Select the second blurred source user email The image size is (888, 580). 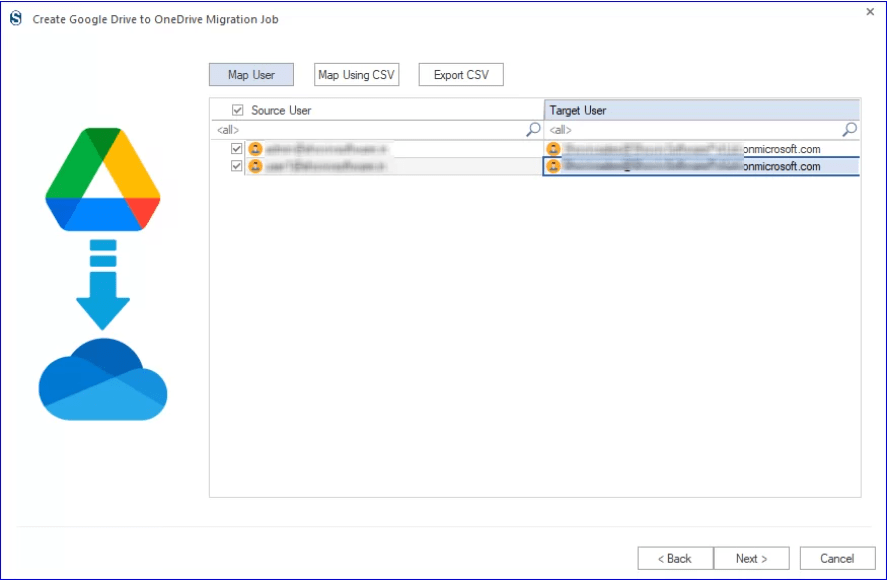click(x=326, y=166)
